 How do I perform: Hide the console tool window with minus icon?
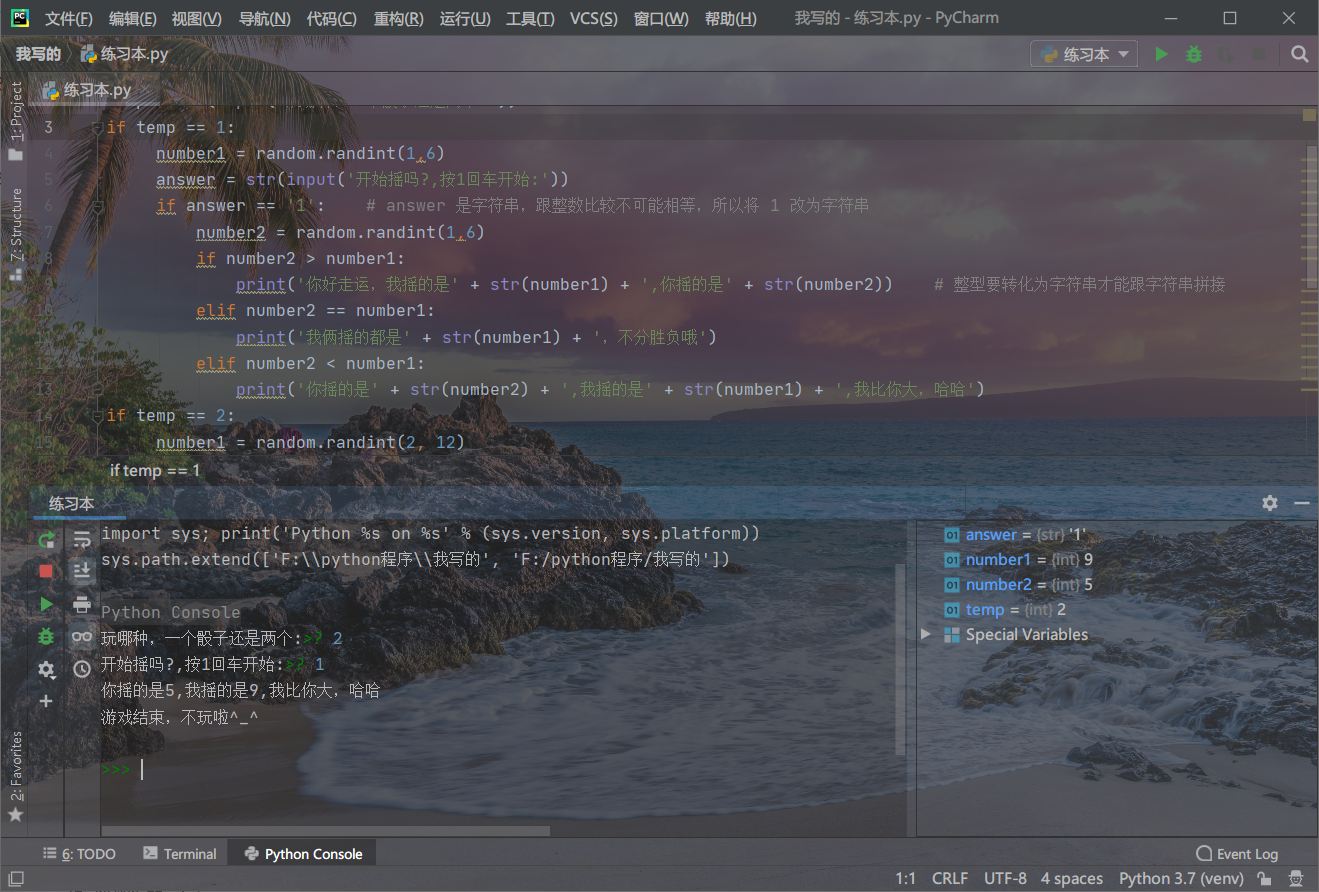(1302, 503)
